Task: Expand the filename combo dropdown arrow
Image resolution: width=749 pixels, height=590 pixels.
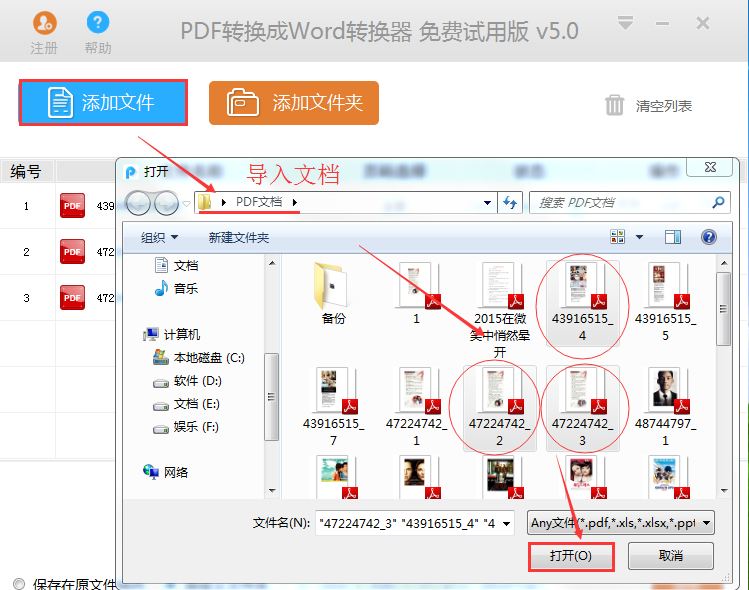Action: point(506,524)
